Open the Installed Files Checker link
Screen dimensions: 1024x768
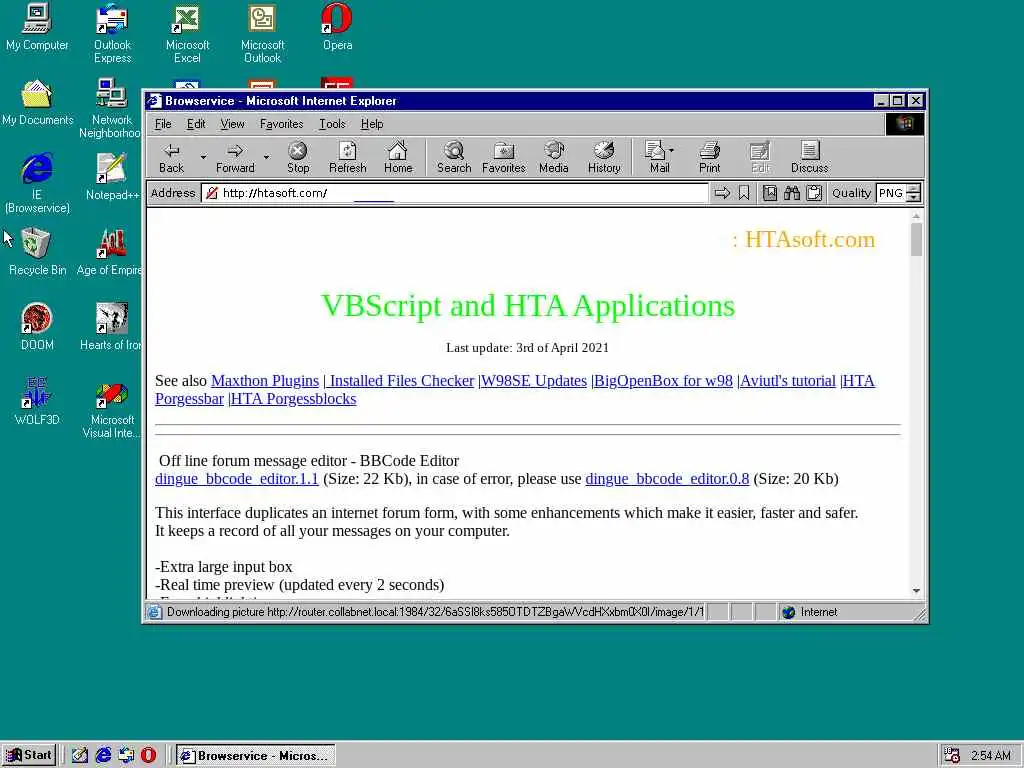tap(399, 381)
